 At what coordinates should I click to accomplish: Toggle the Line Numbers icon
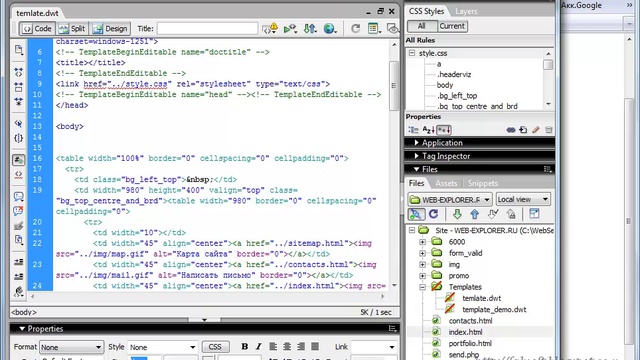[x=18, y=160]
